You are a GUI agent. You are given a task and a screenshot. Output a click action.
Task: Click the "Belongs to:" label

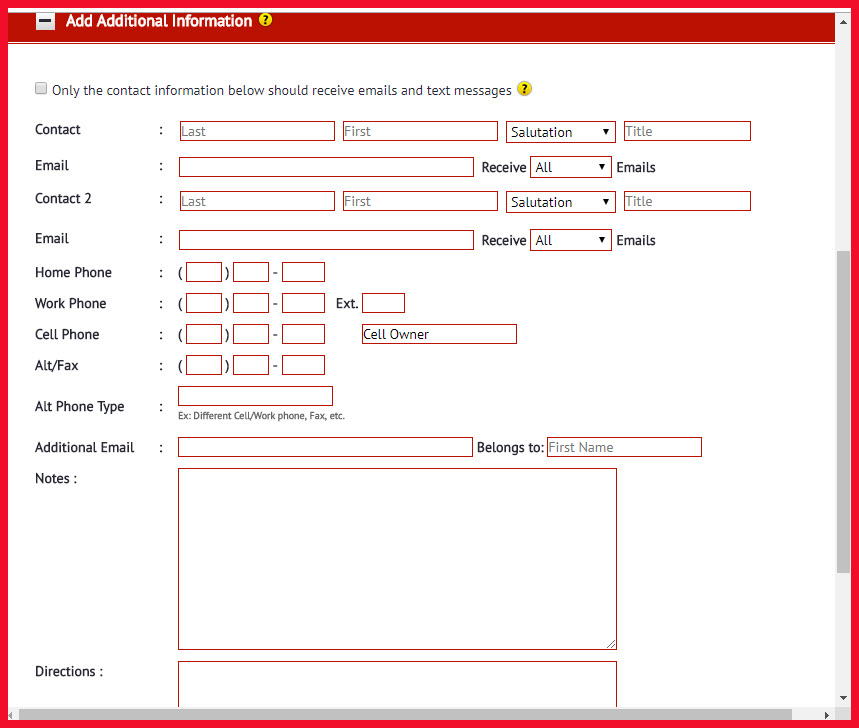point(510,448)
